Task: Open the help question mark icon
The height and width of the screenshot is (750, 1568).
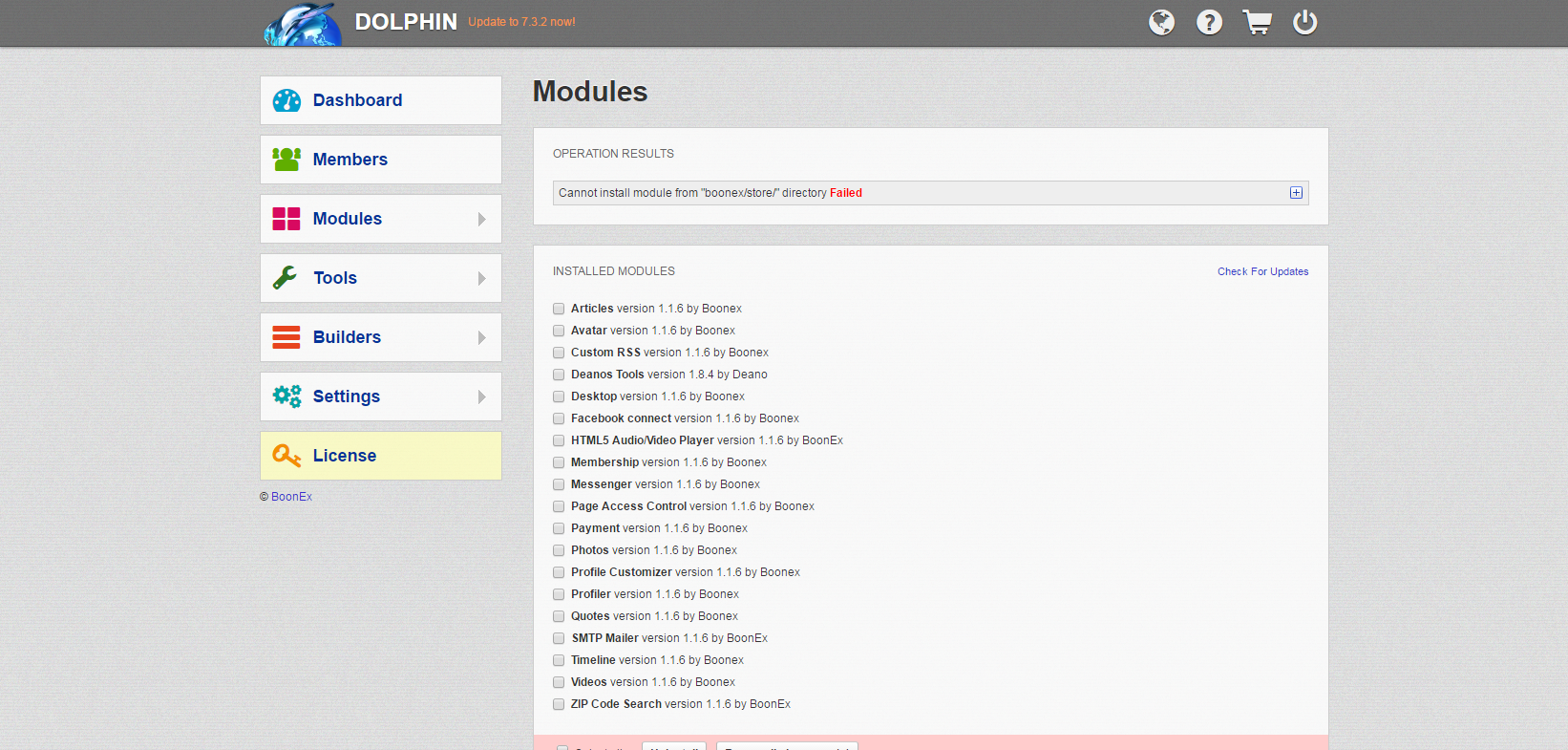Action: tap(1209, 22)
